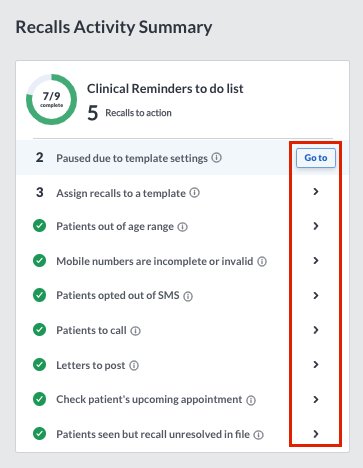363x468 pixels.
Task: Click info icon next to Letters to post
Action: coord(134,366)
